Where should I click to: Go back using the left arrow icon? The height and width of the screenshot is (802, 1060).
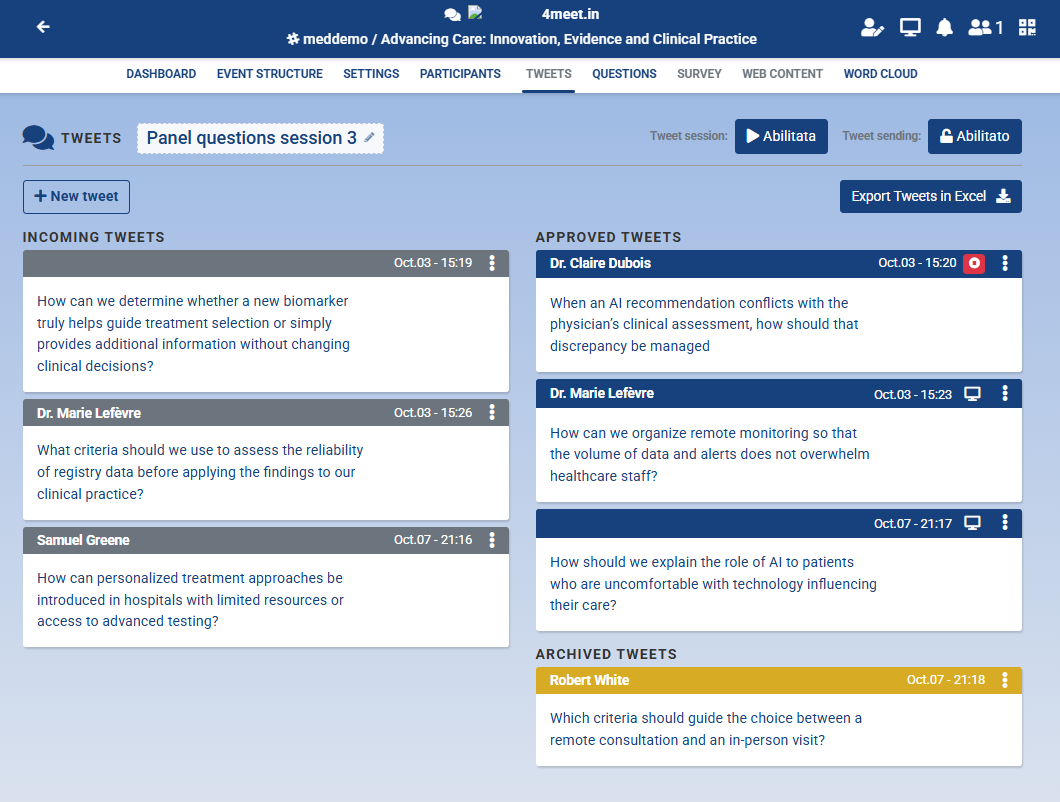pos(43,27)
